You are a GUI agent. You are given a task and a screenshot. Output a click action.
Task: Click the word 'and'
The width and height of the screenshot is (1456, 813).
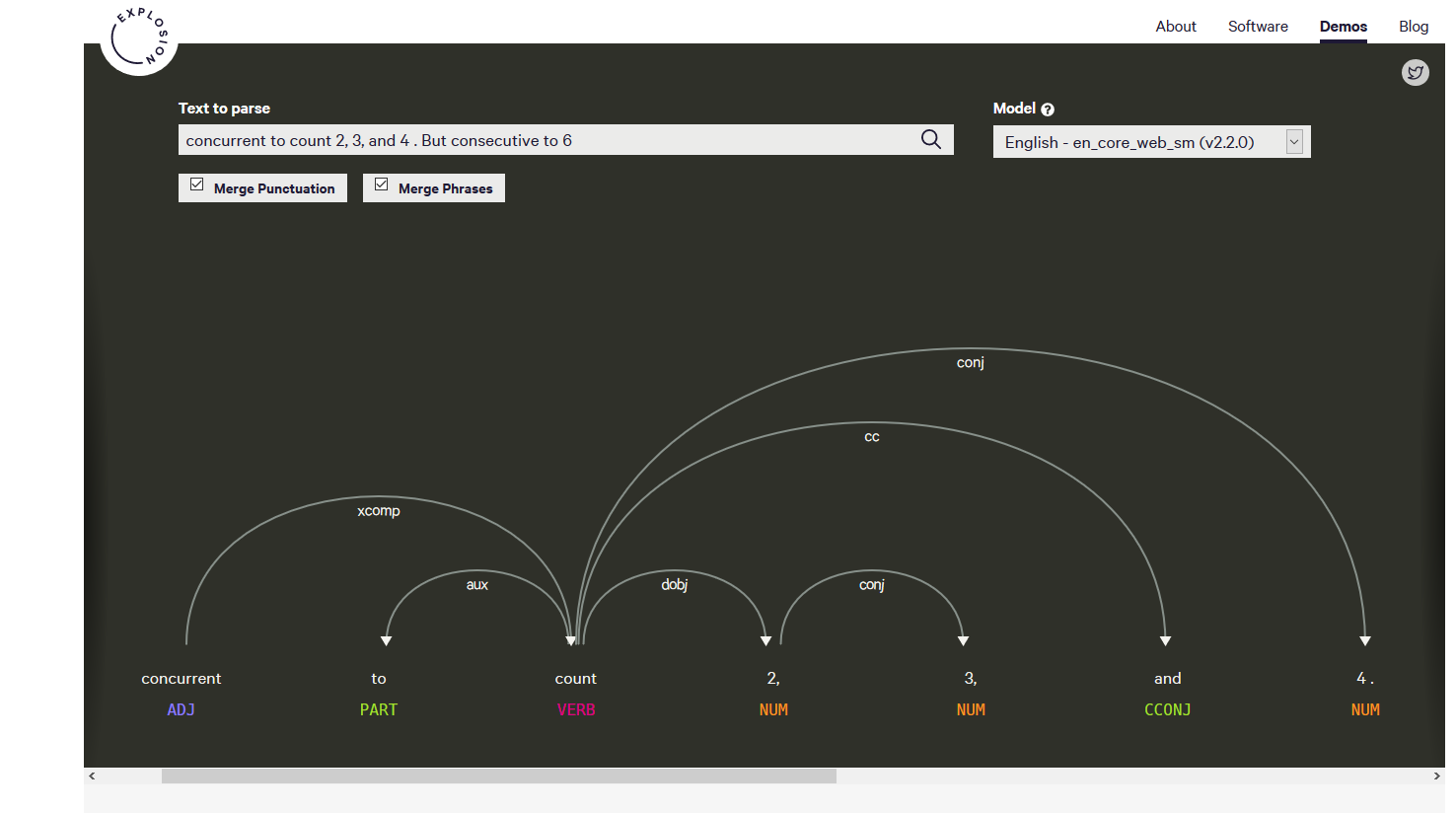tap(1168, 679)
